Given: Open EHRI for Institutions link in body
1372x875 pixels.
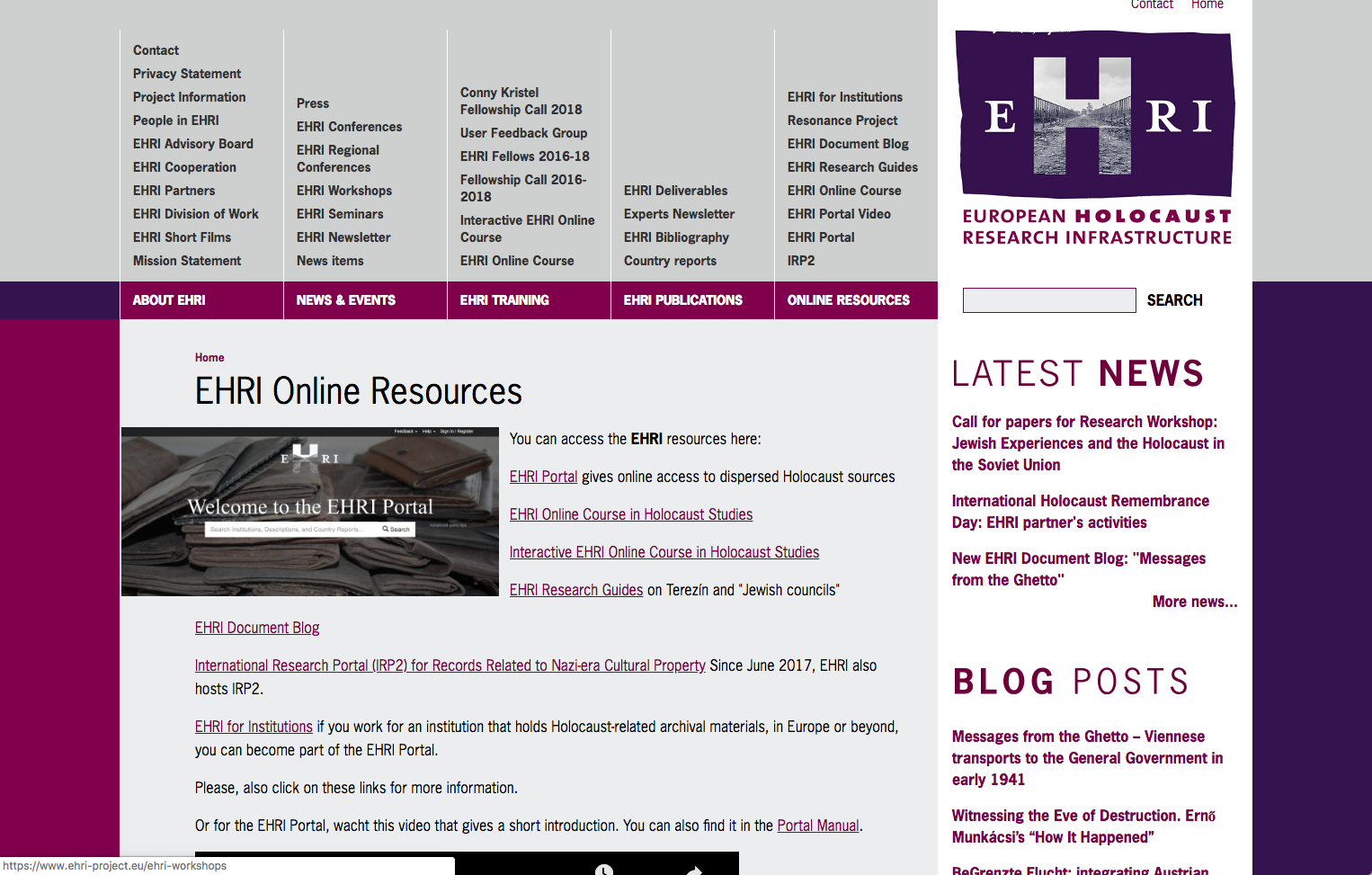Looking at the screenshot, I should click(254, 727).
